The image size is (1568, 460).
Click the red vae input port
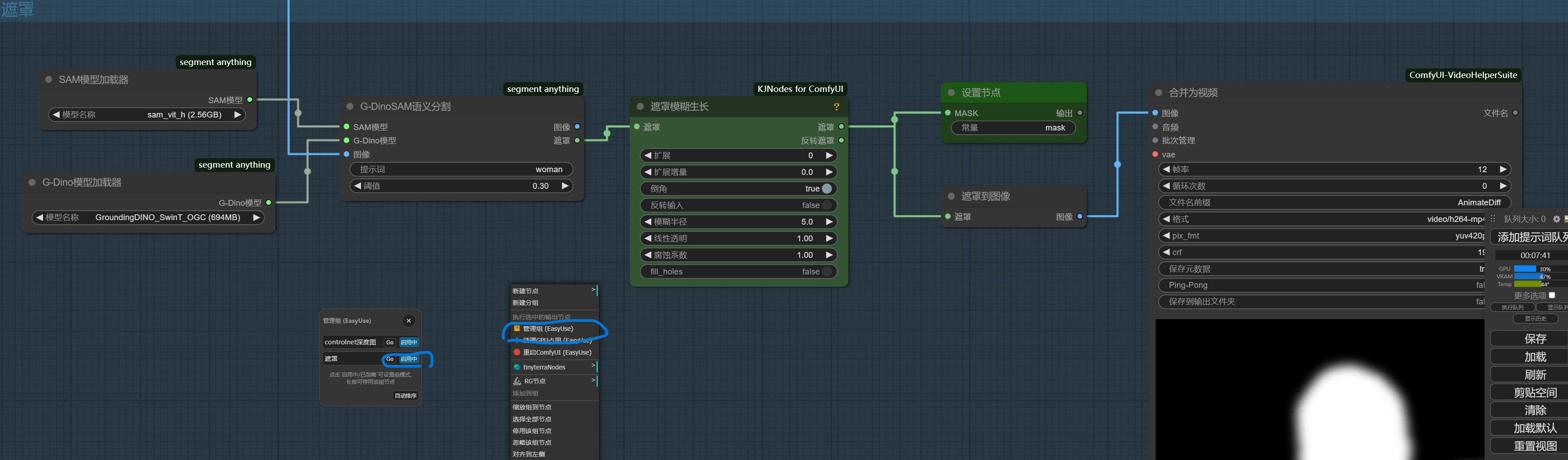tap(1155, 155)
